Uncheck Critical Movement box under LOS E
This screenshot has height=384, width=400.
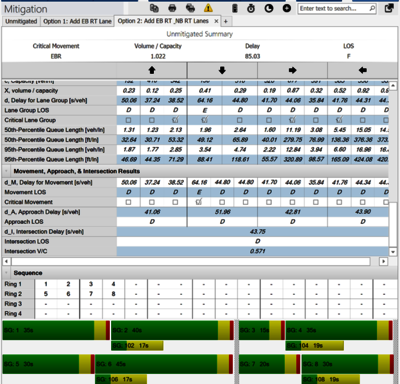[199, 202]
